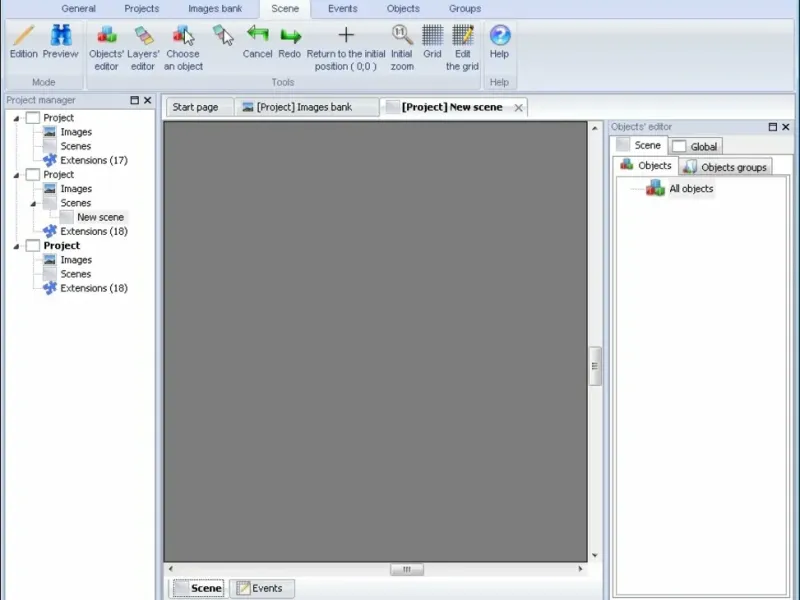Open the Events ribbon tab
800x600 pixels.
[342, 9]
